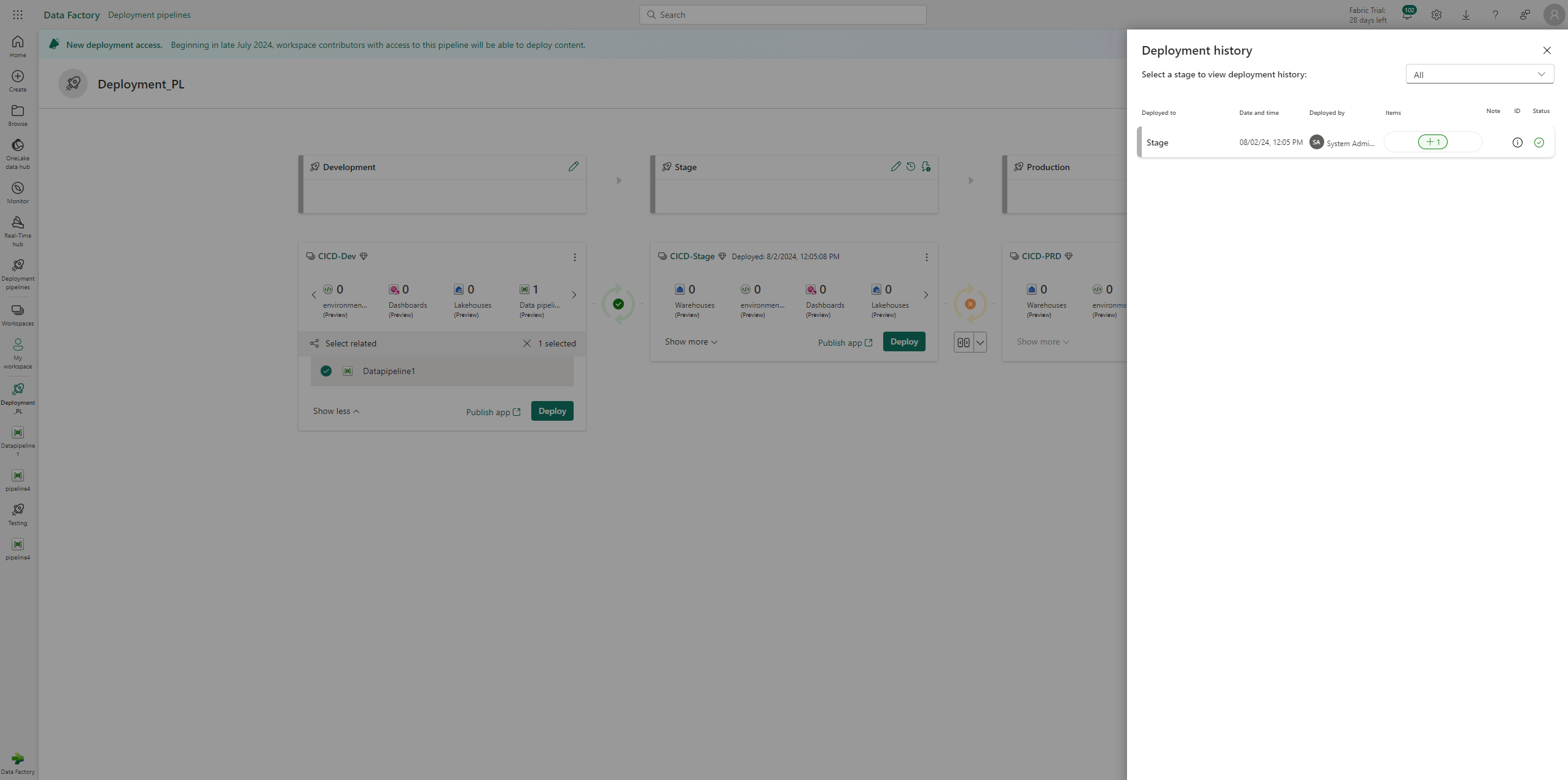The width and height of the screenshot is (1568, 780).
Task: Focus the Search input field
Action: click(783, 15)
